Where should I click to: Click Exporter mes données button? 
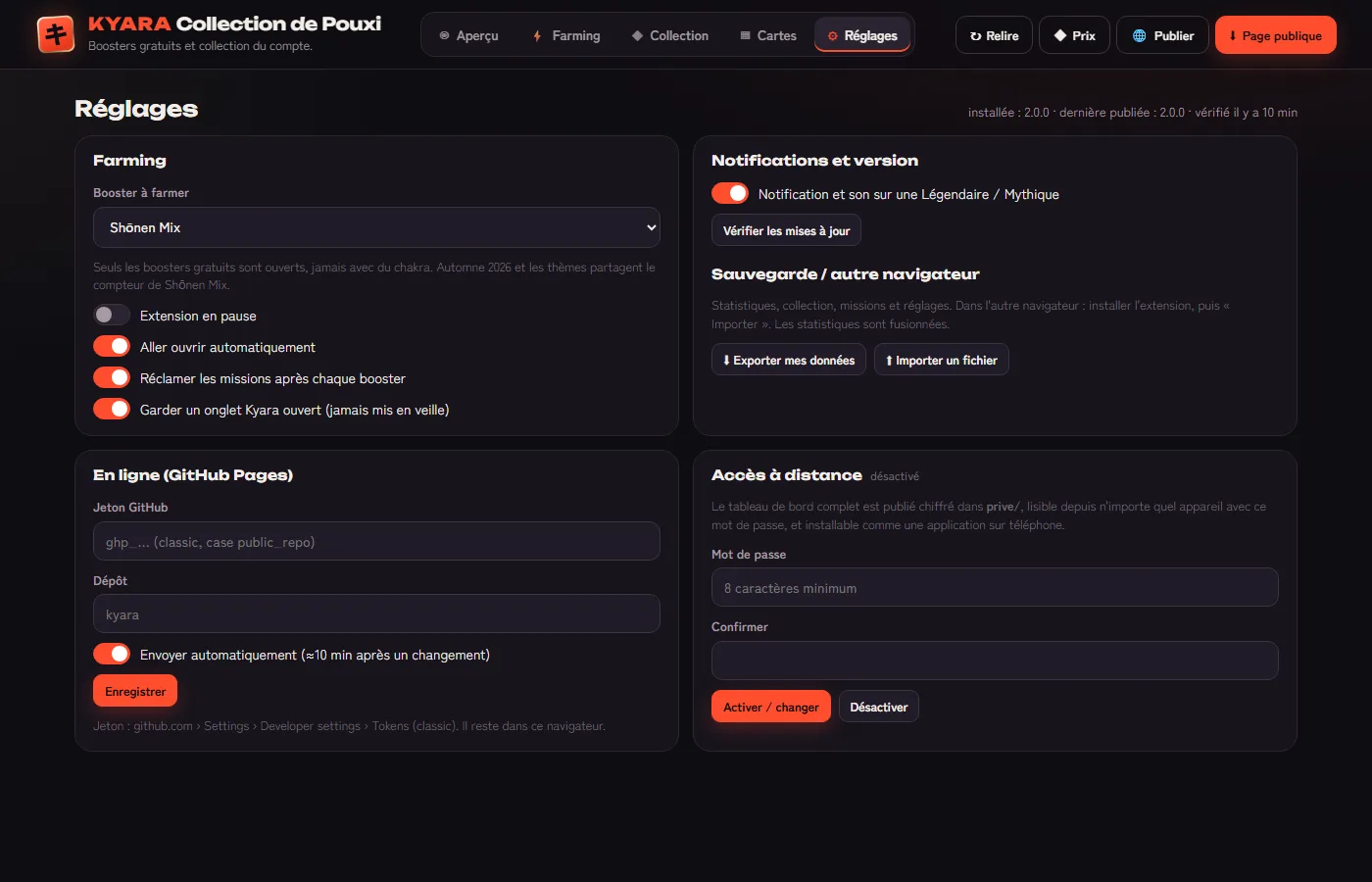(789, 360)
